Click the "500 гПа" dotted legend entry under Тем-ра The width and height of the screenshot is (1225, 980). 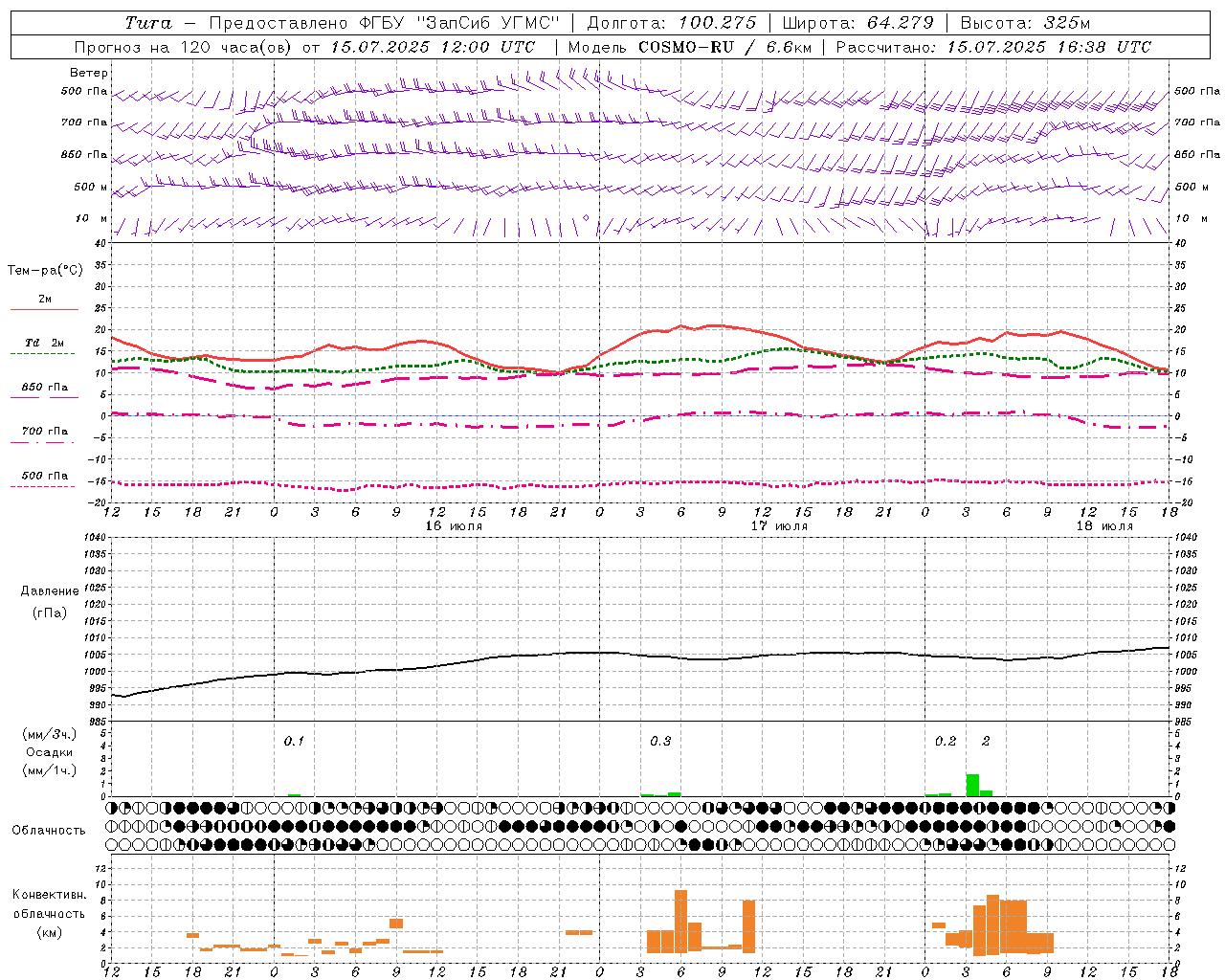pos(44,479)
